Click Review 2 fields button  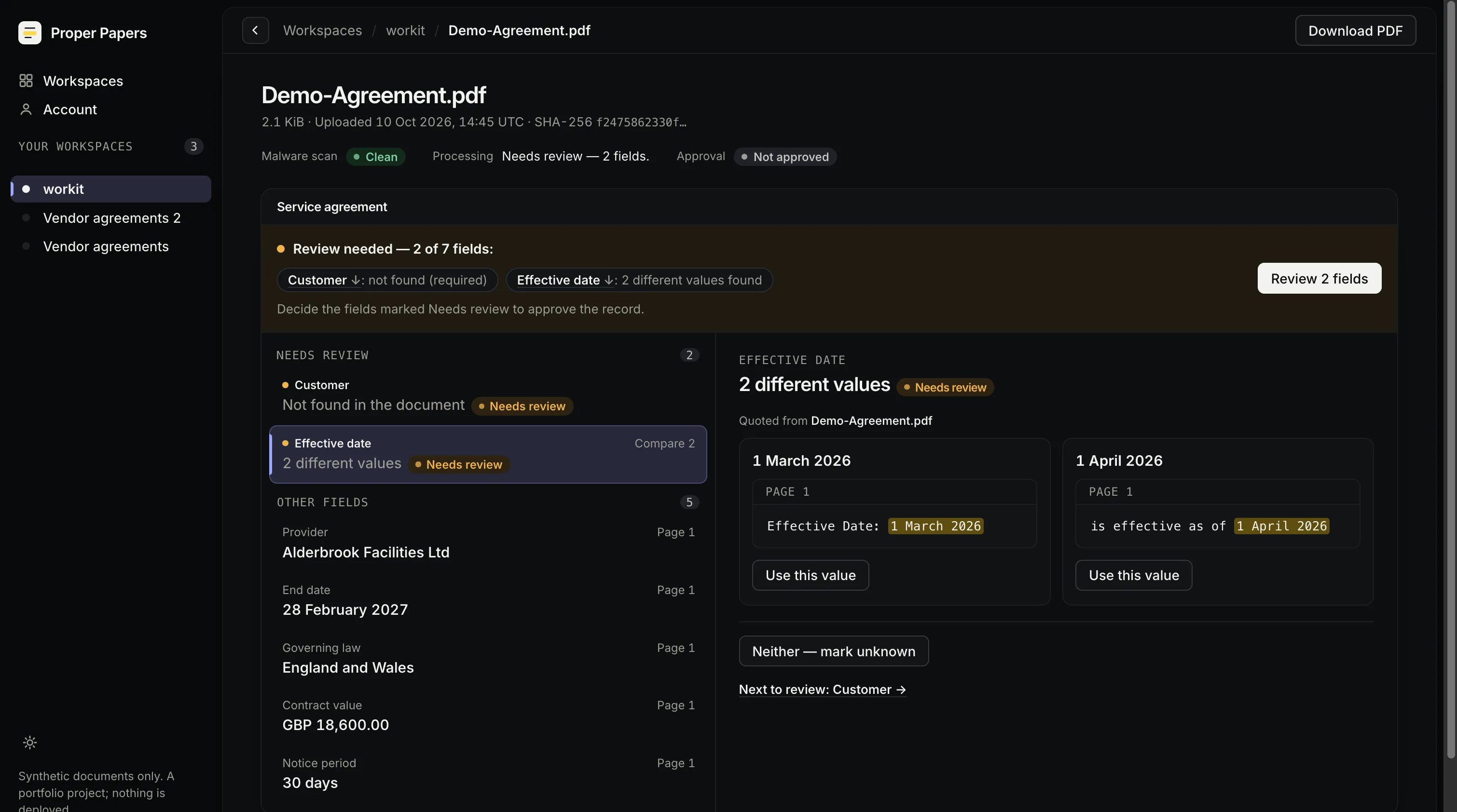point(1319,278)
